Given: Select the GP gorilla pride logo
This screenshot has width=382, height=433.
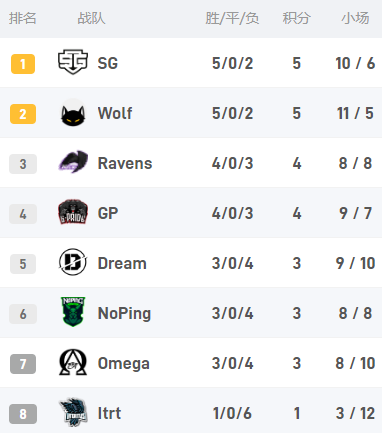Looking at the screenshot, I should coord(73,212).
